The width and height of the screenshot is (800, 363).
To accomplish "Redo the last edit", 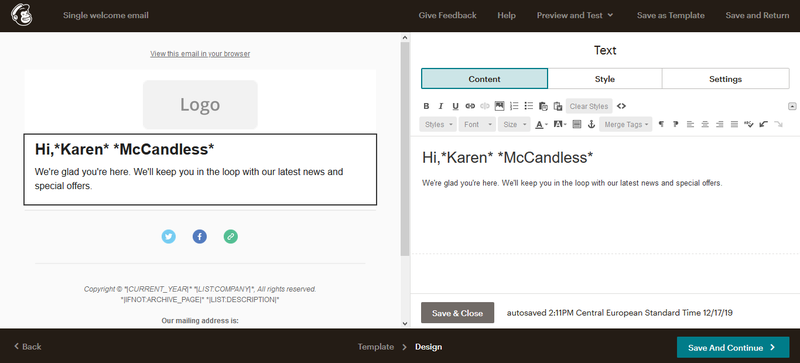I will pyautogui.click(x=778, y=125).
